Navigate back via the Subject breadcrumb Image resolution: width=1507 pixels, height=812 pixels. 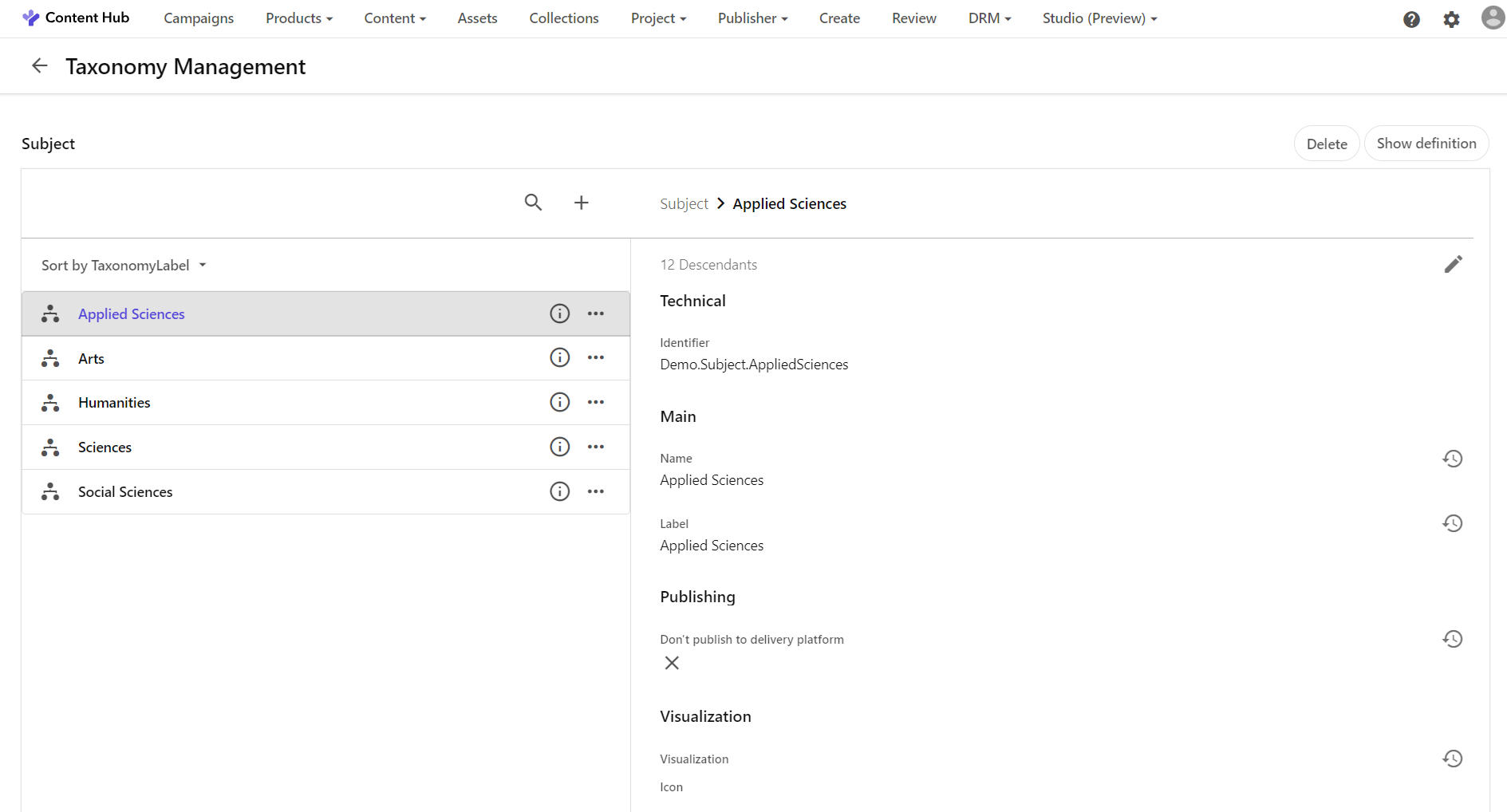684,203
